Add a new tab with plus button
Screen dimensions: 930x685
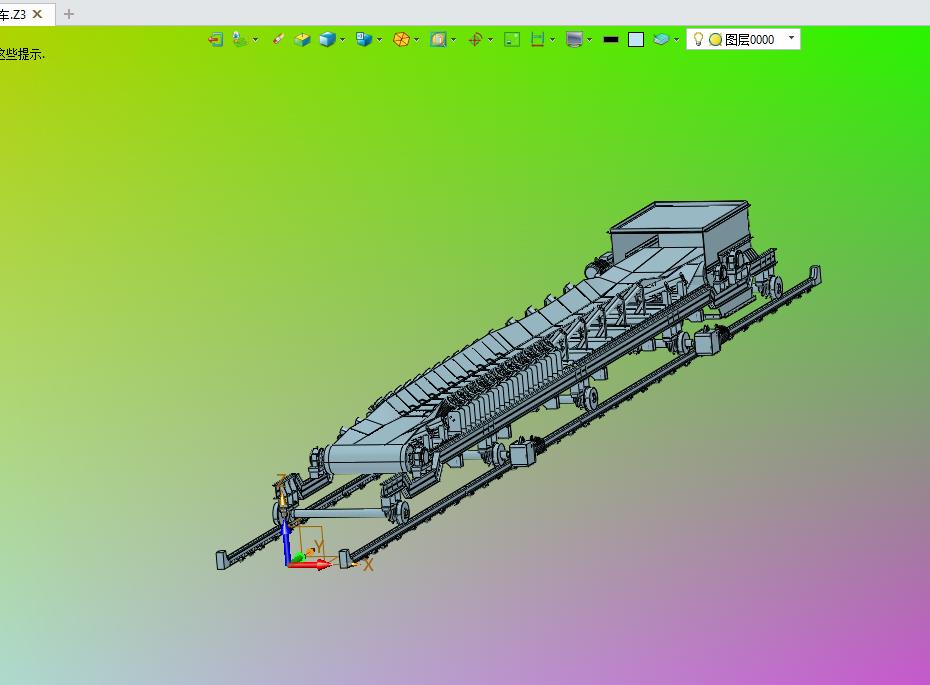tap(69, 14)
